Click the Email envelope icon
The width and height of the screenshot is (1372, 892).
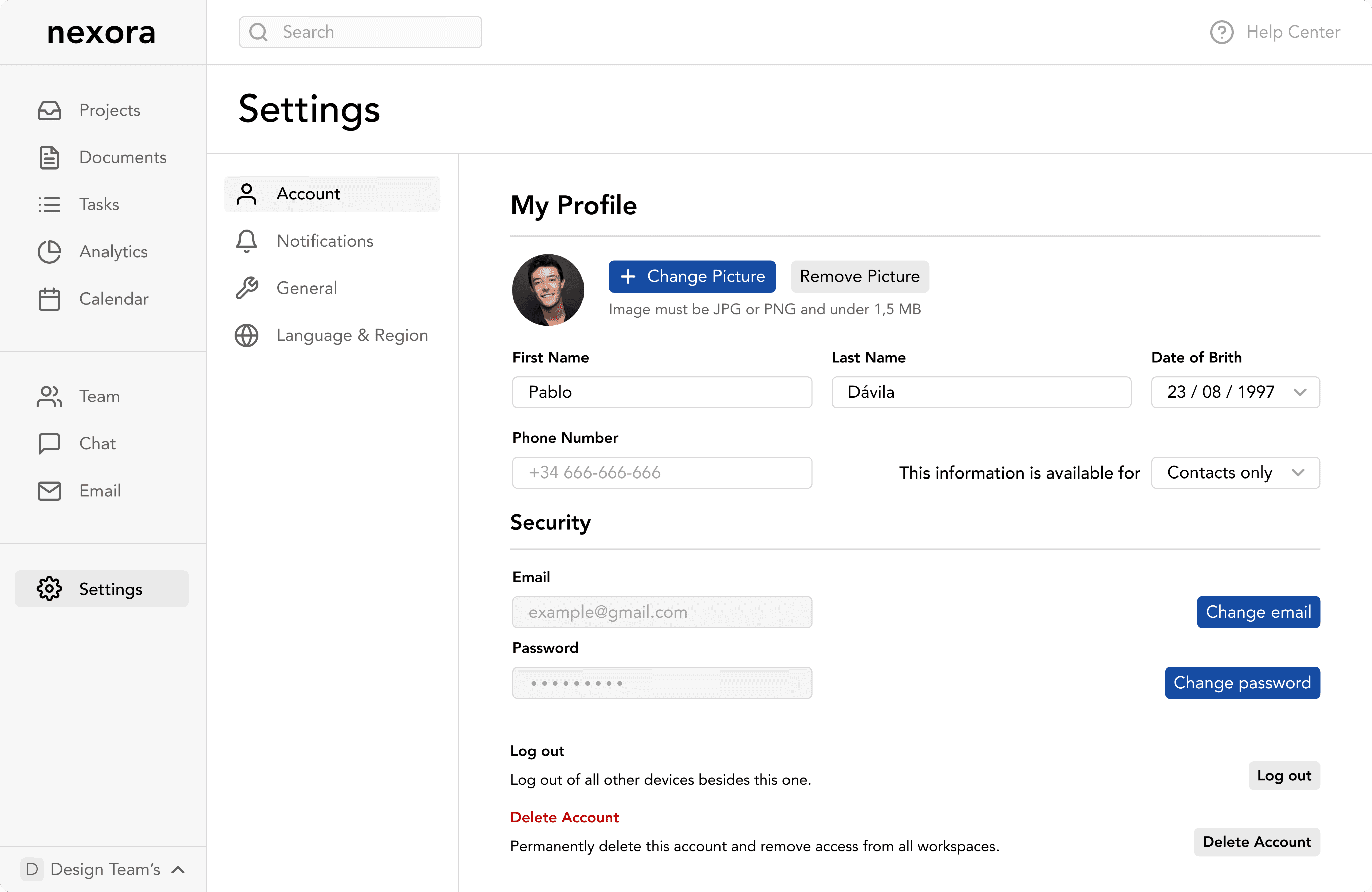pos(49,491)
